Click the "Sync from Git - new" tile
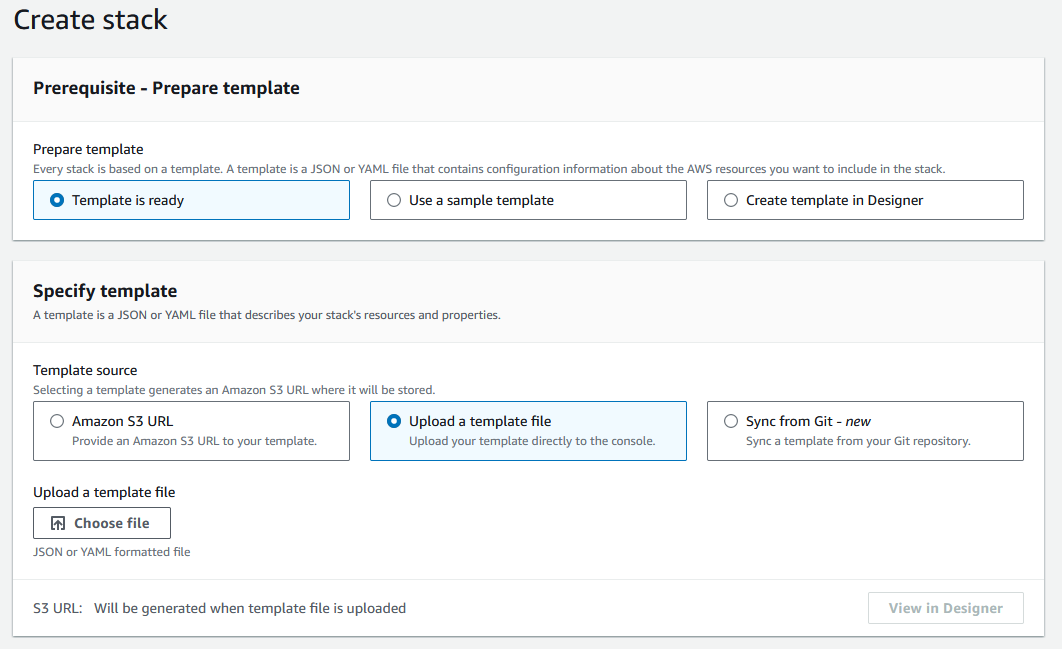This screenshot has width=1062, height=649. (x=865, y=429)
